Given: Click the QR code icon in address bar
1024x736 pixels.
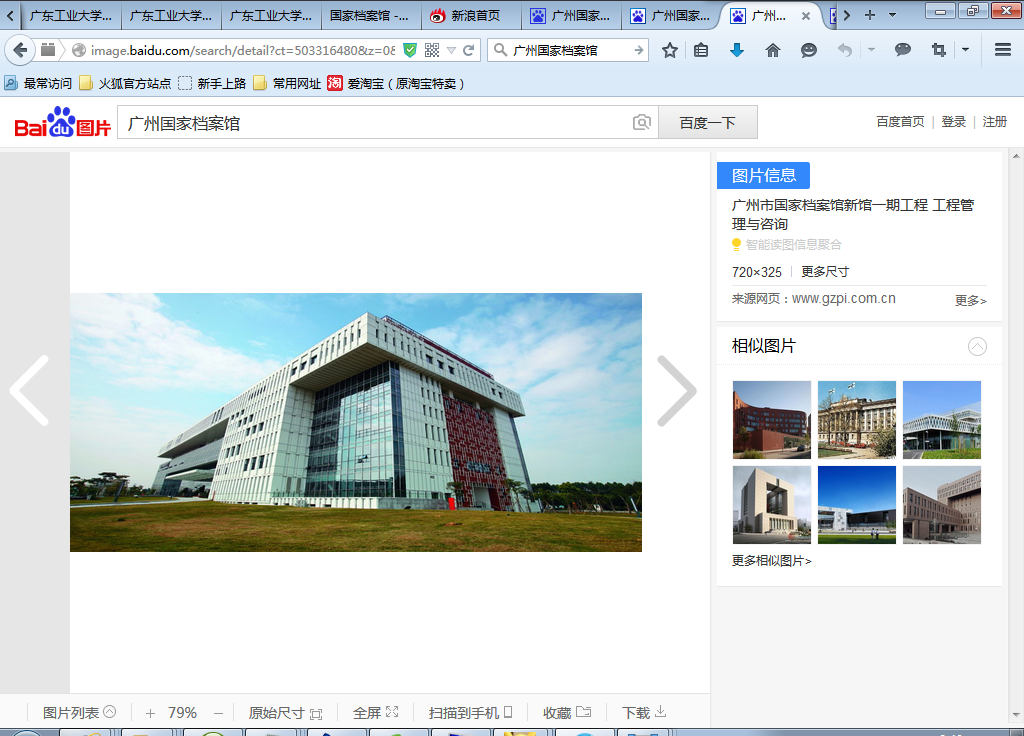Looking at the screenshot, I should pyautogui.click(x=432, y=50).
